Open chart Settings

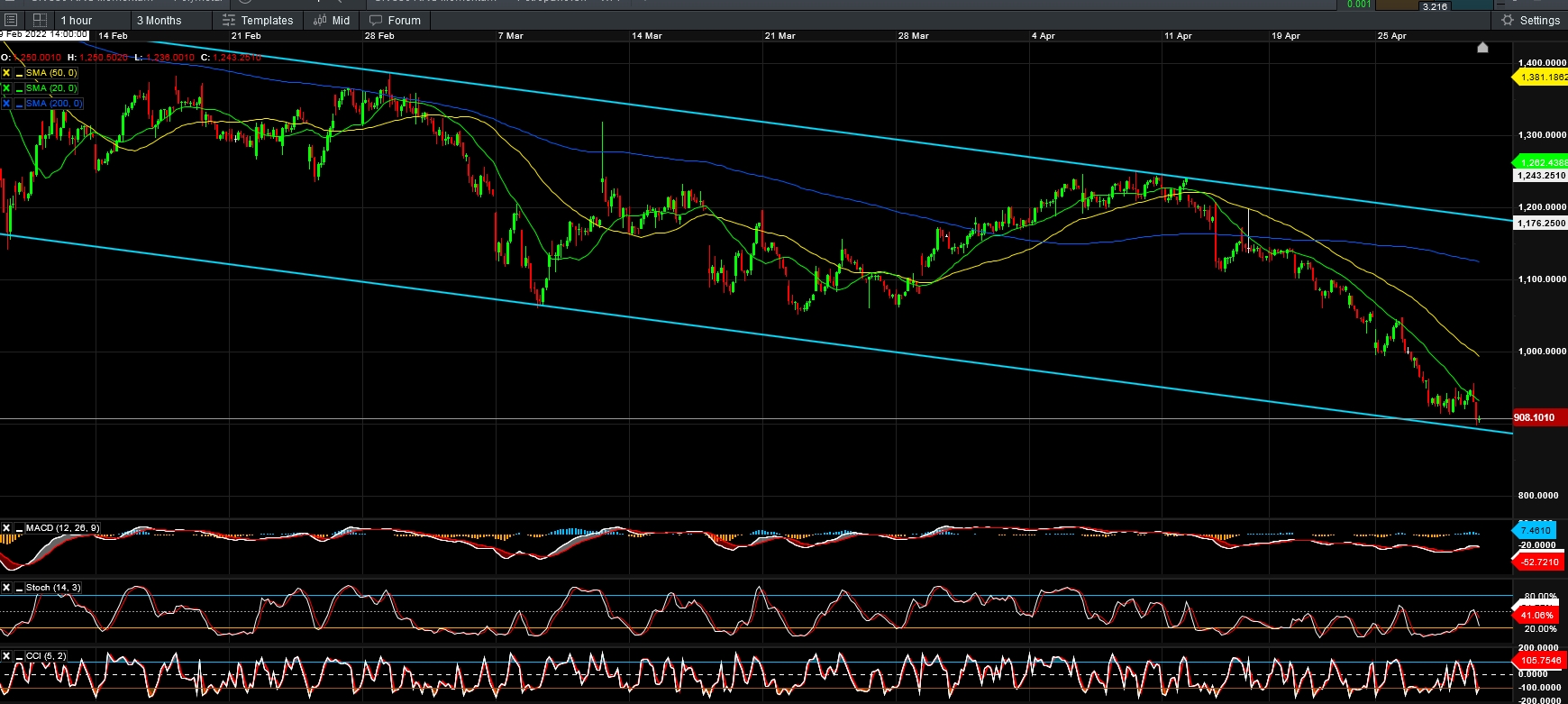[x=1530, y=20]
